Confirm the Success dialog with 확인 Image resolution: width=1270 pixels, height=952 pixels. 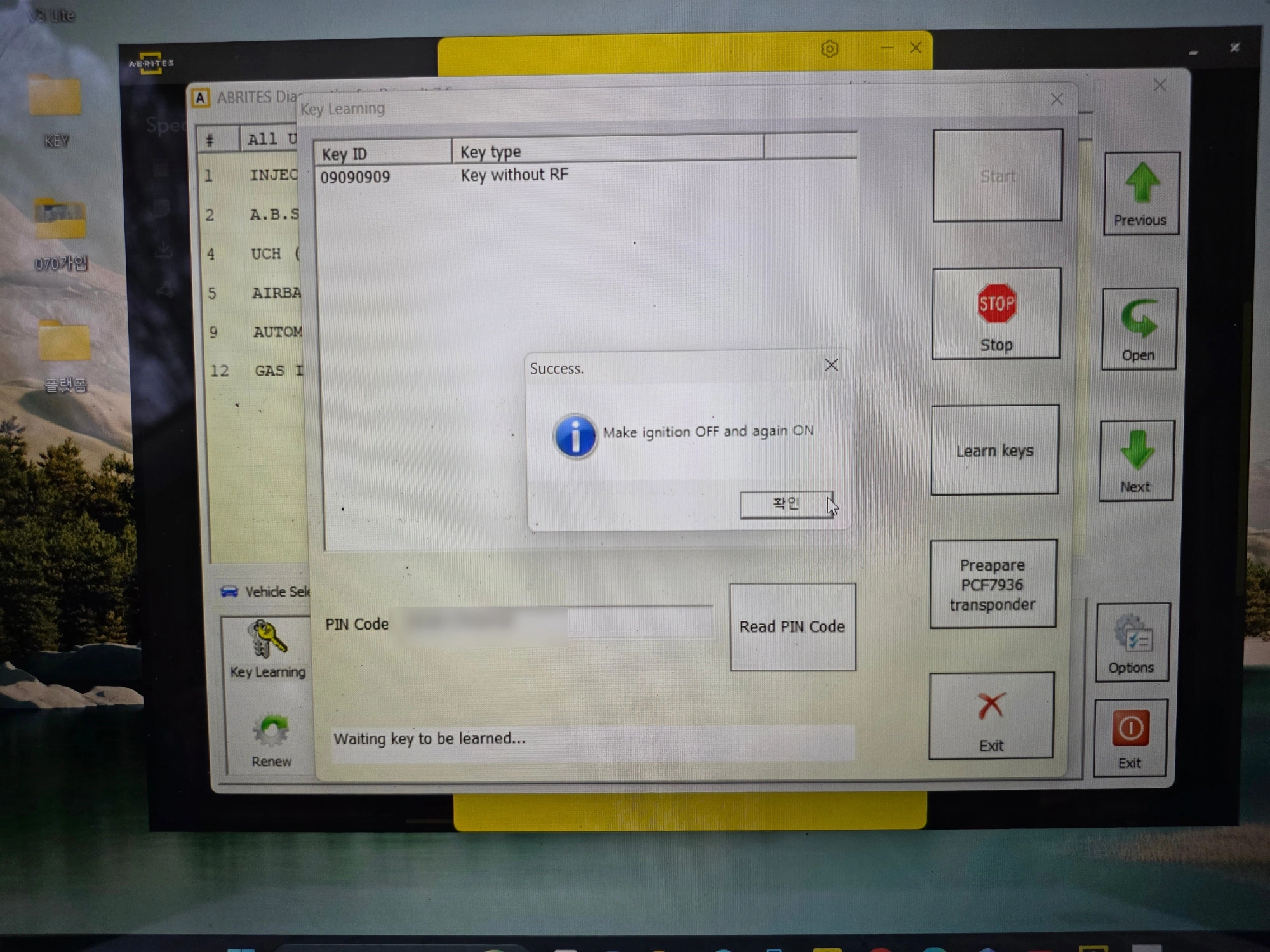click(785, 505)
